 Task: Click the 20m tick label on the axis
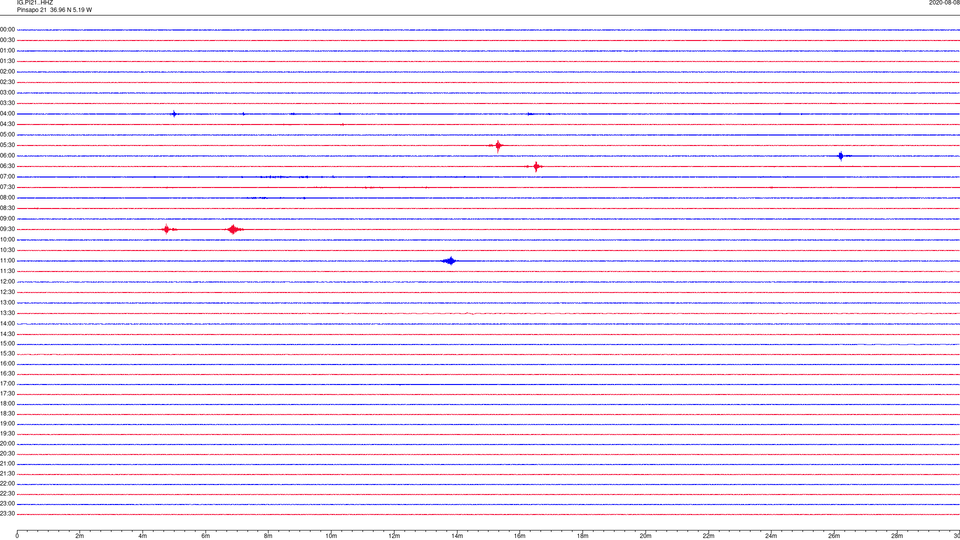pyautogui.click(x=646, y=536)
